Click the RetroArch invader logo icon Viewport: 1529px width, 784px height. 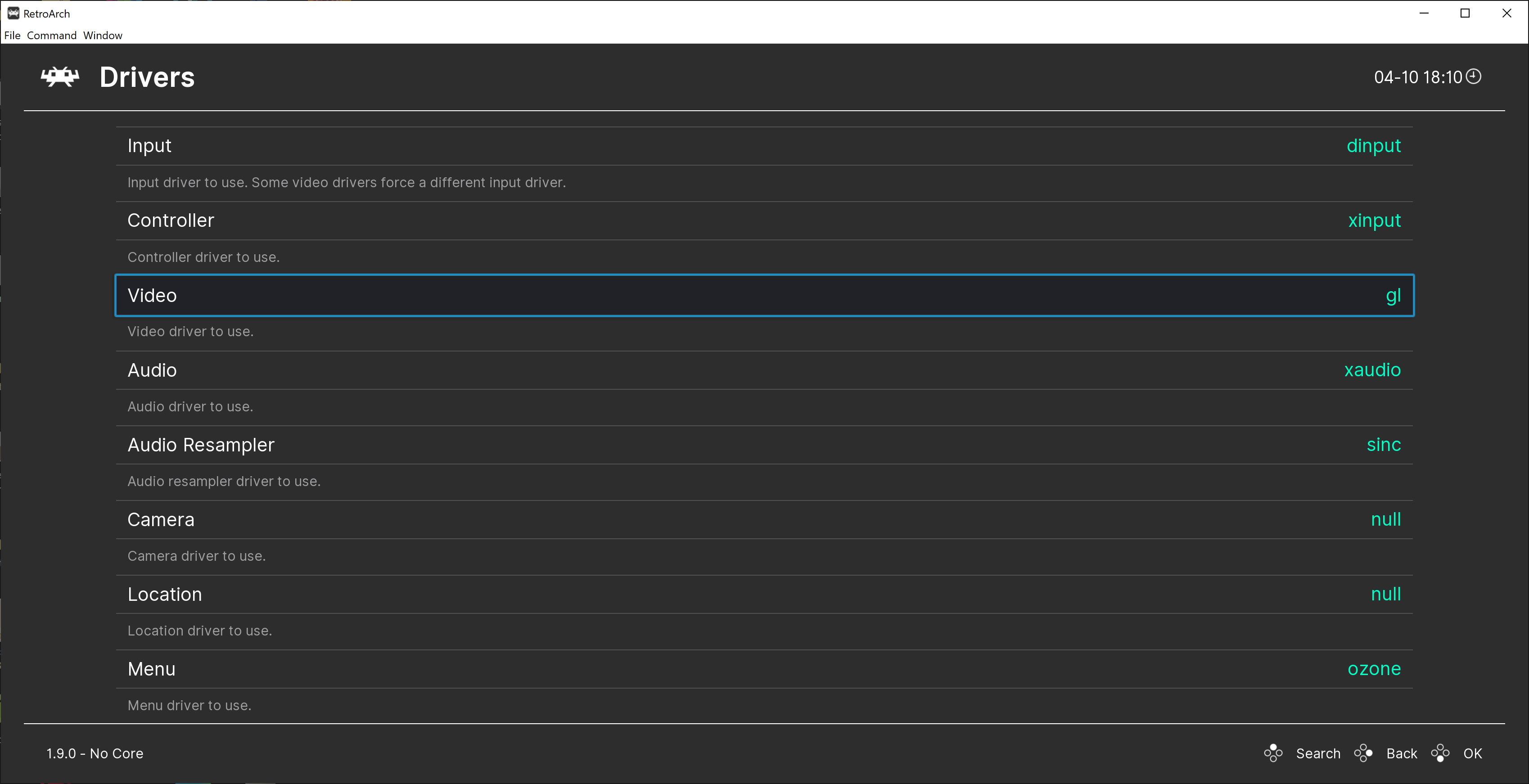60,77
